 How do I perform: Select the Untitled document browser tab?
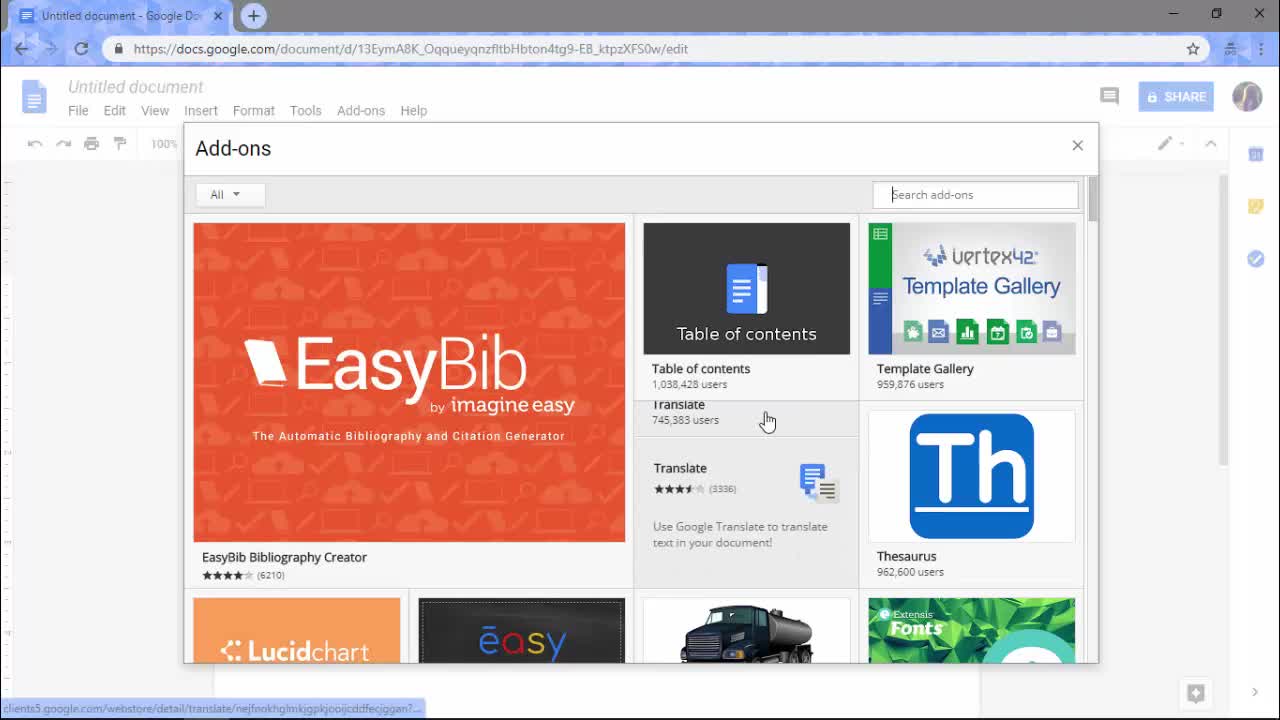tap(121, 16)
